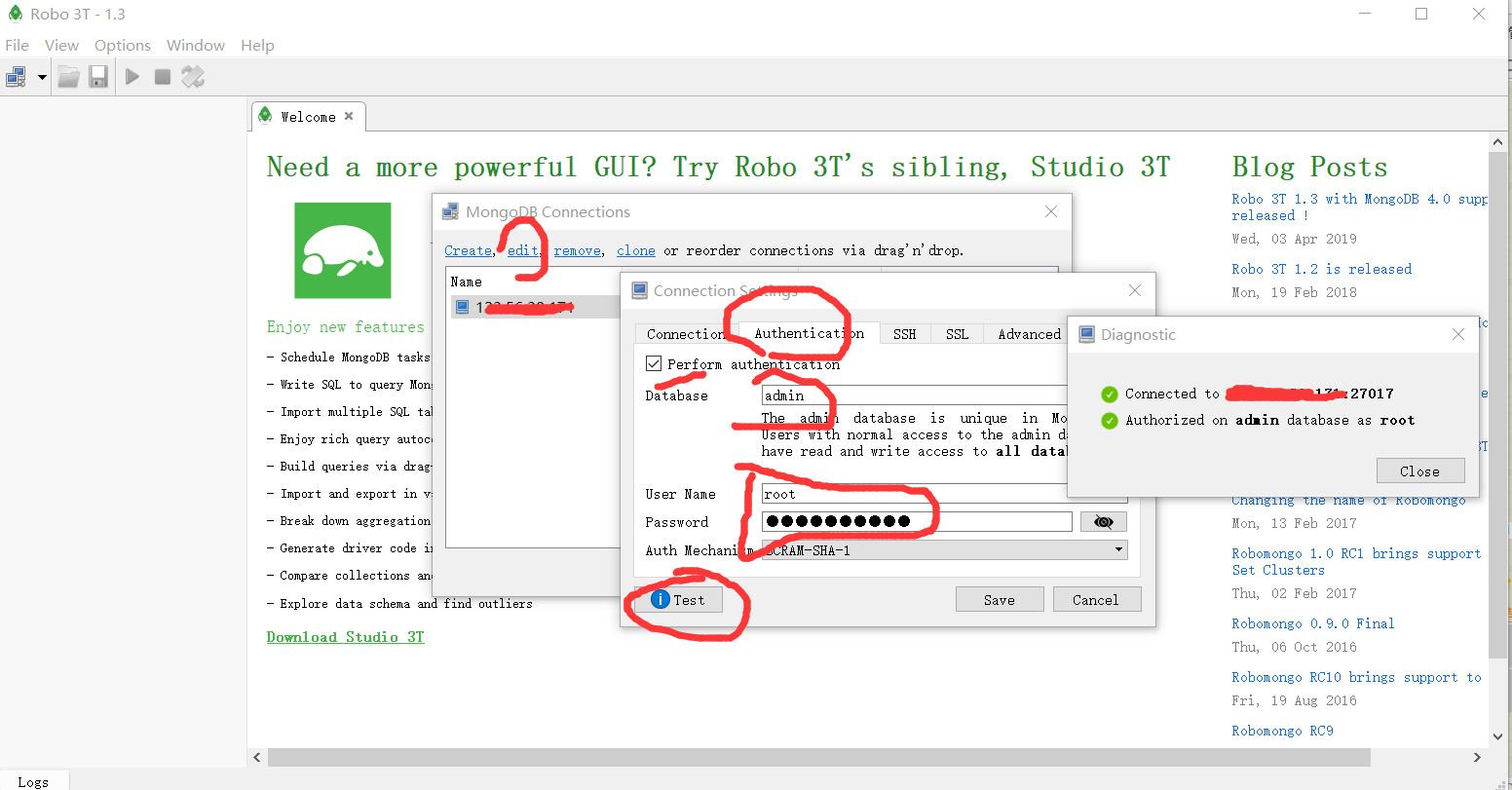Click the Name column header in connections list

(466, 282)
